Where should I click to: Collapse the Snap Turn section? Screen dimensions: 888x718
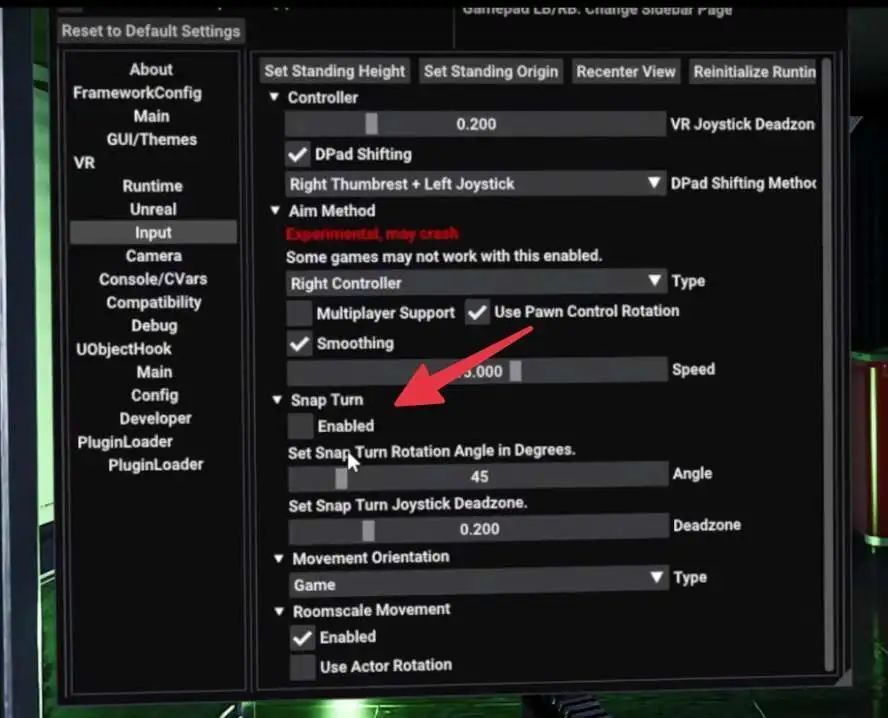click(x=276, y=399)
